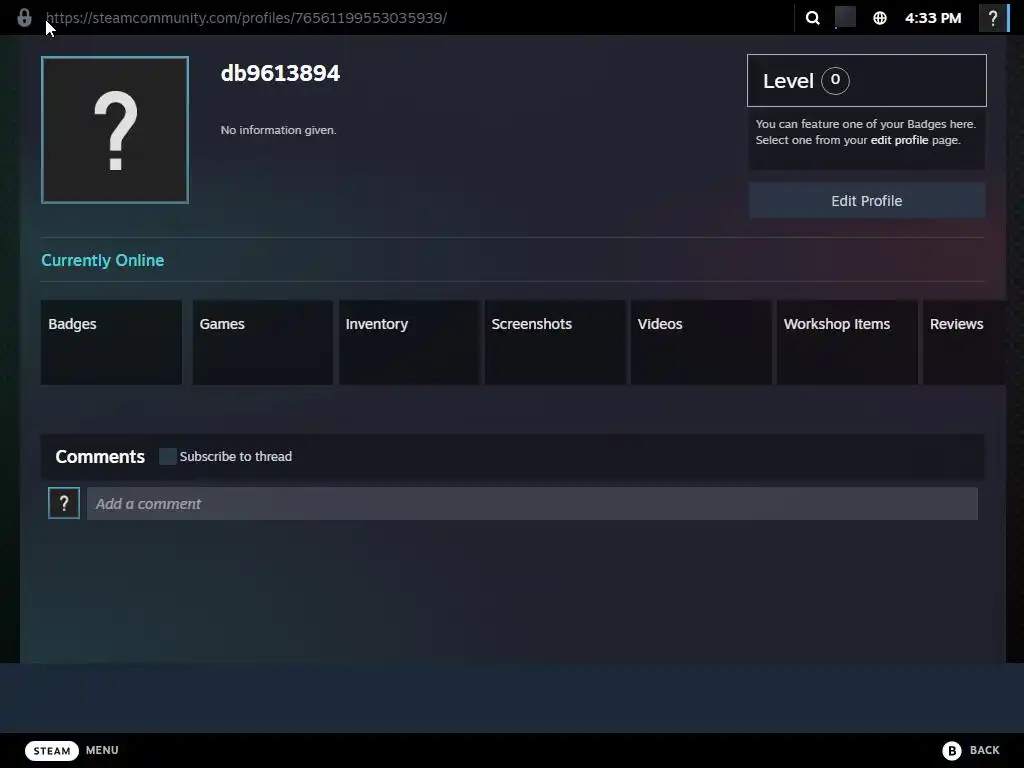This screenshot has height=768, width=1024.
Task: Follow the edit profile link in badge text
Action: click(899, 140)
